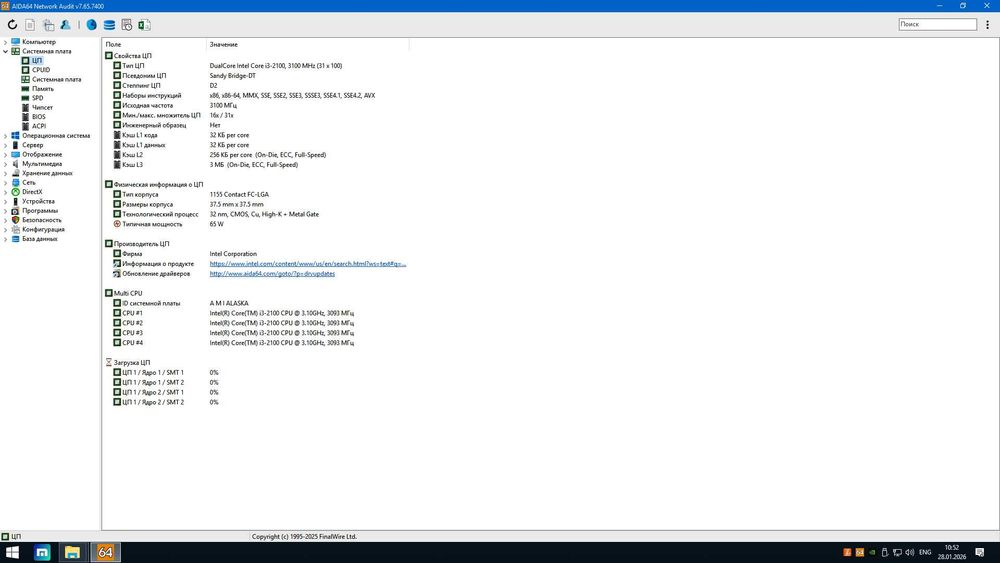
Task: Open the taskbar clock showing 10:52
Action: [x=952, y=552]
